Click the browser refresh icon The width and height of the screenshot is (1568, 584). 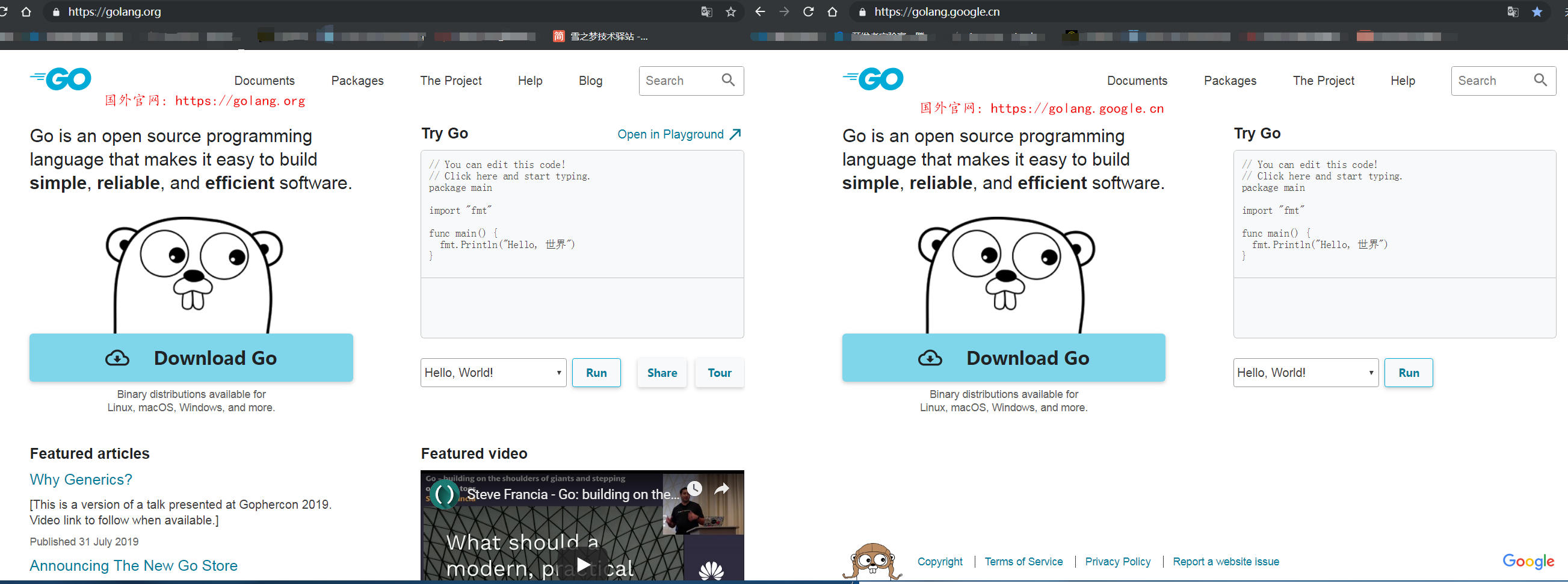click(x=808, y=11)
